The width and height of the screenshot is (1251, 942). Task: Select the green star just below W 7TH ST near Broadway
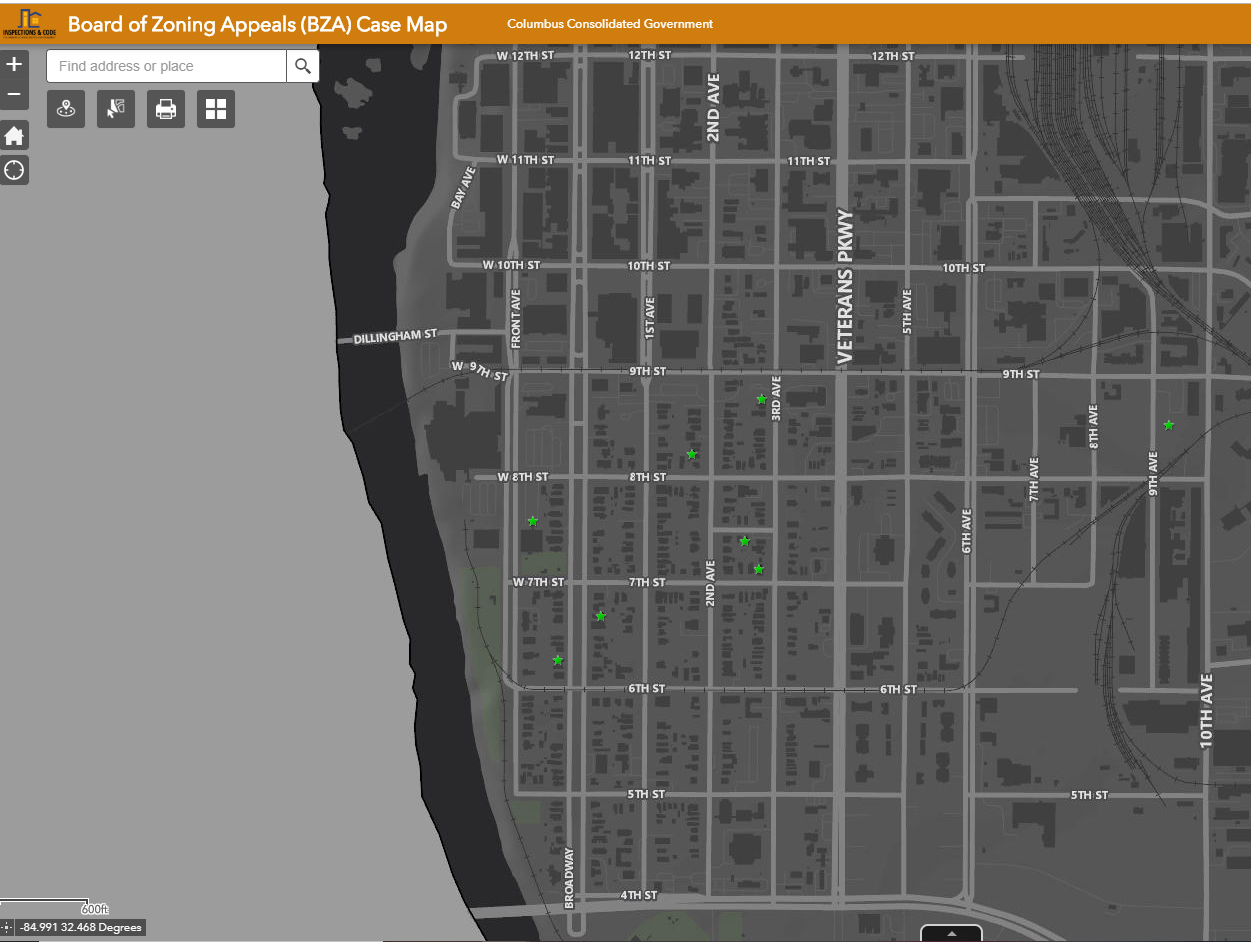(x=600, y=616)
